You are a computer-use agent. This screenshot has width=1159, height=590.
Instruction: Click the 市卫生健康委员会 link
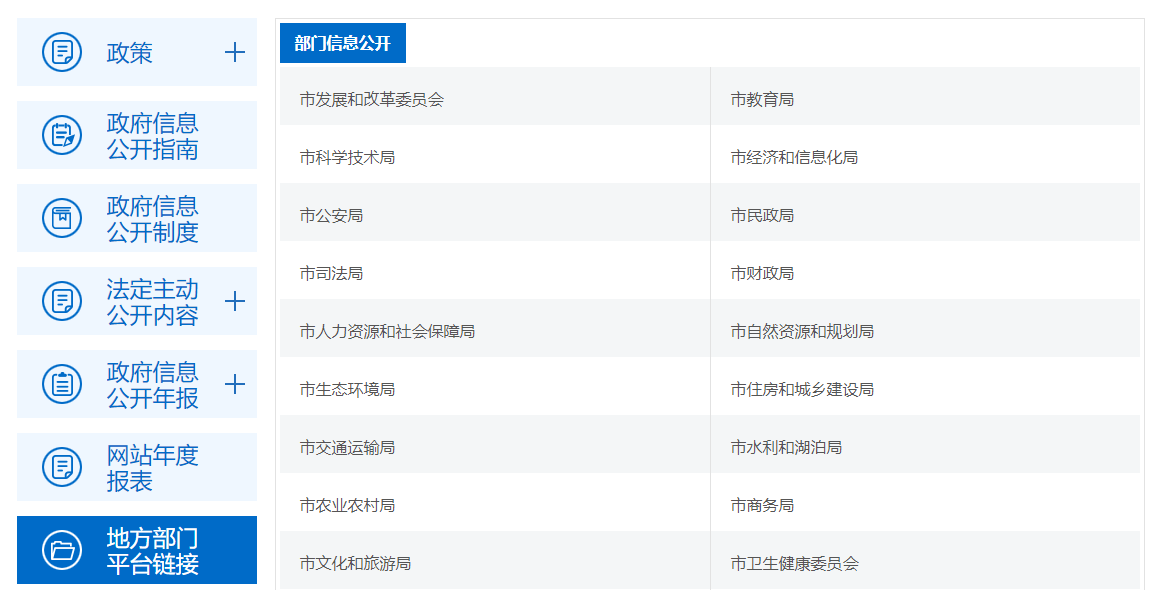(x=794, y=563)
